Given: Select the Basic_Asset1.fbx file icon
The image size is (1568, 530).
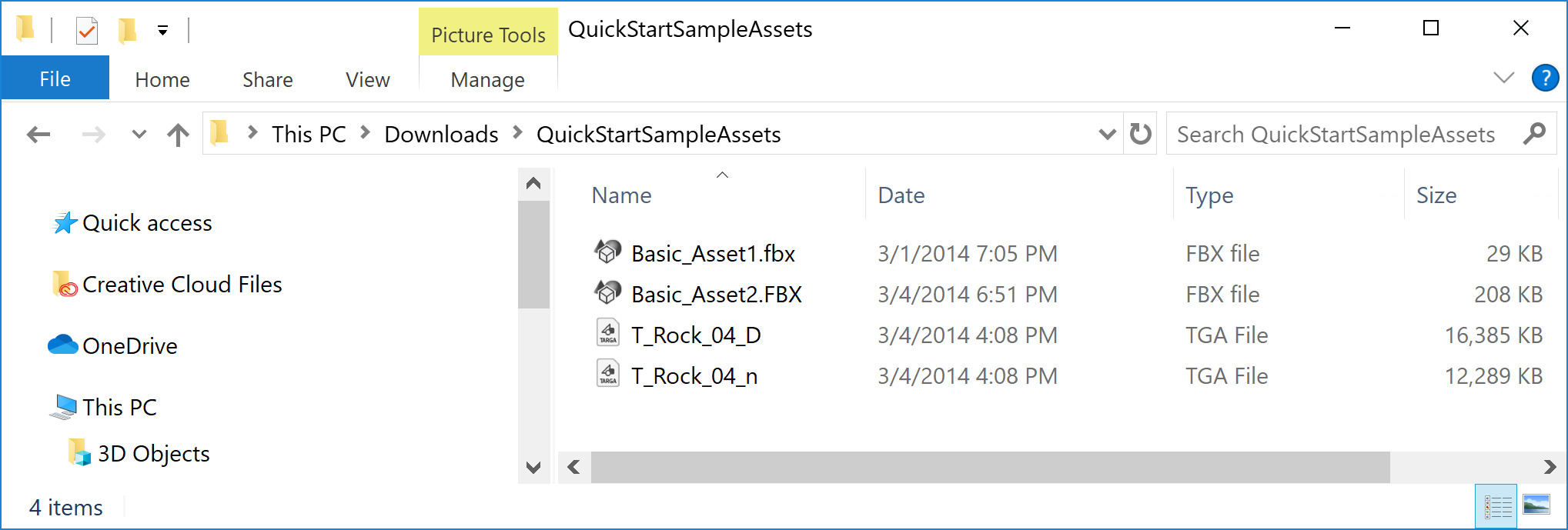Looking at the screenshot, I should tap(608, 252).
